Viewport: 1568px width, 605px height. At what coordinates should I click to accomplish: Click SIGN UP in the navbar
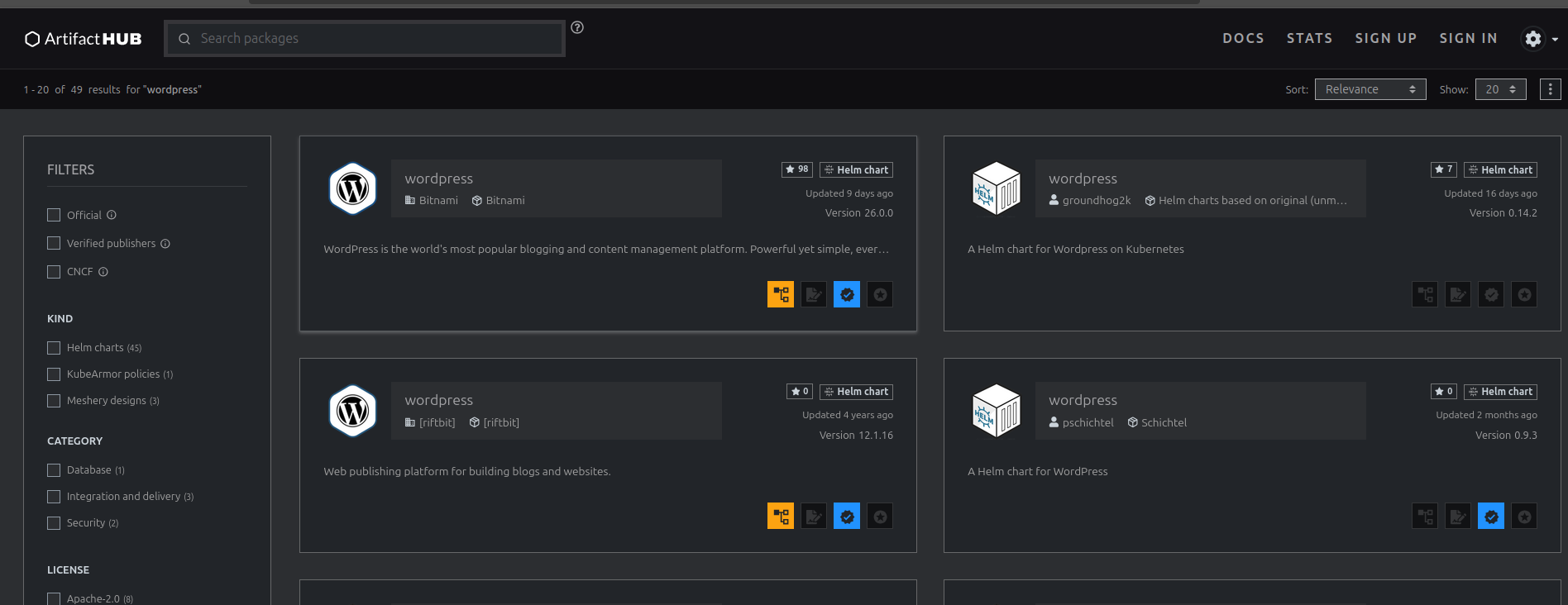coord(1386,38)
